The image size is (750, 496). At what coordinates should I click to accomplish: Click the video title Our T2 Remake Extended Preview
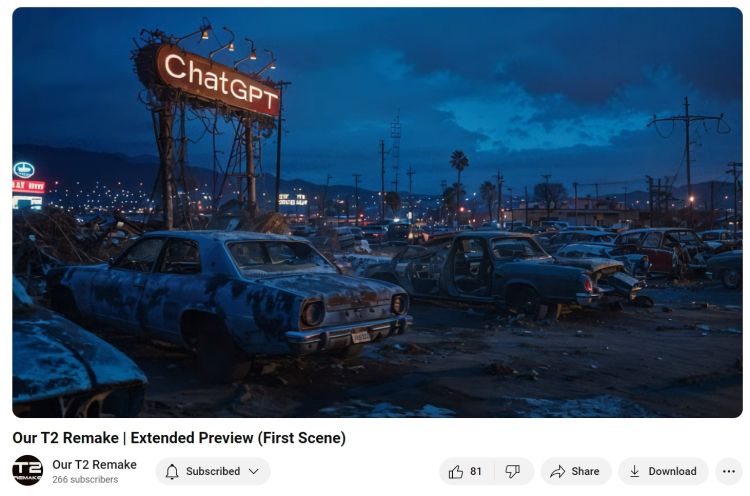point(179,438)
